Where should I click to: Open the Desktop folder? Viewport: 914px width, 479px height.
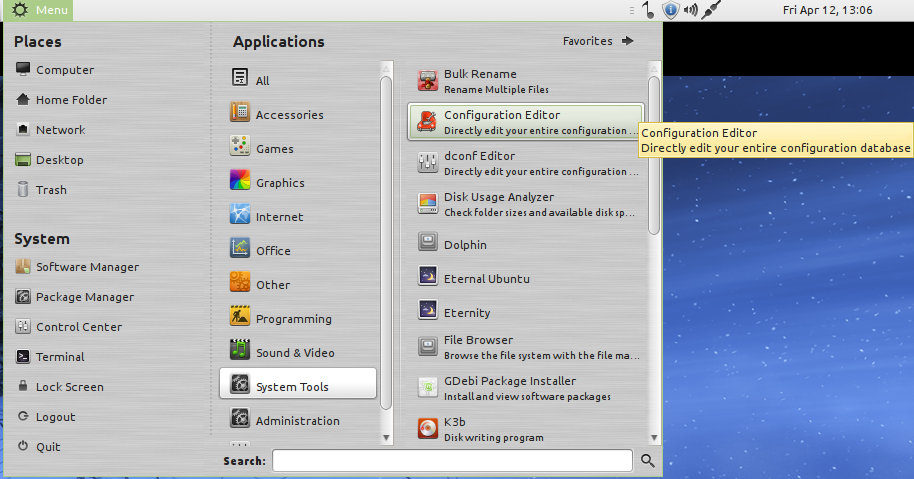pos(49,160)
